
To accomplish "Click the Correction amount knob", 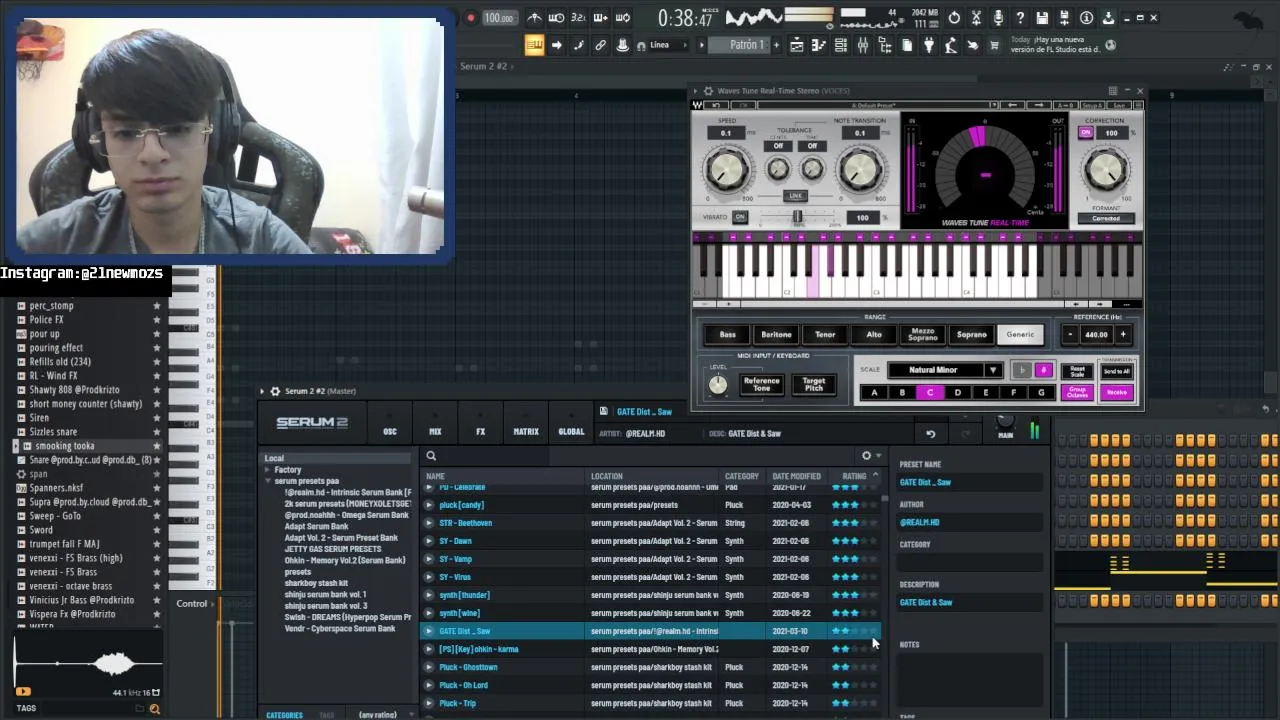I will click(1105, 168).
